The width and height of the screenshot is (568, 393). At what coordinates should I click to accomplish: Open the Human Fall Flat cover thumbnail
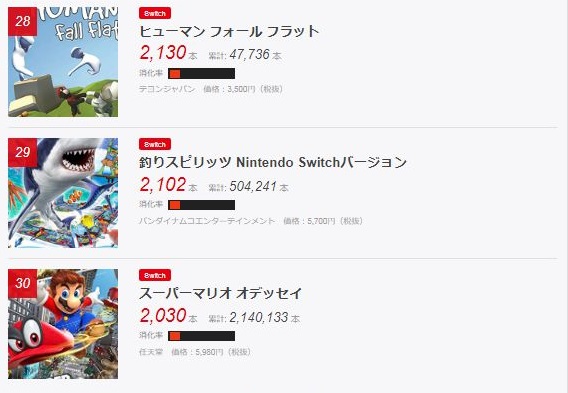(63, 62)
